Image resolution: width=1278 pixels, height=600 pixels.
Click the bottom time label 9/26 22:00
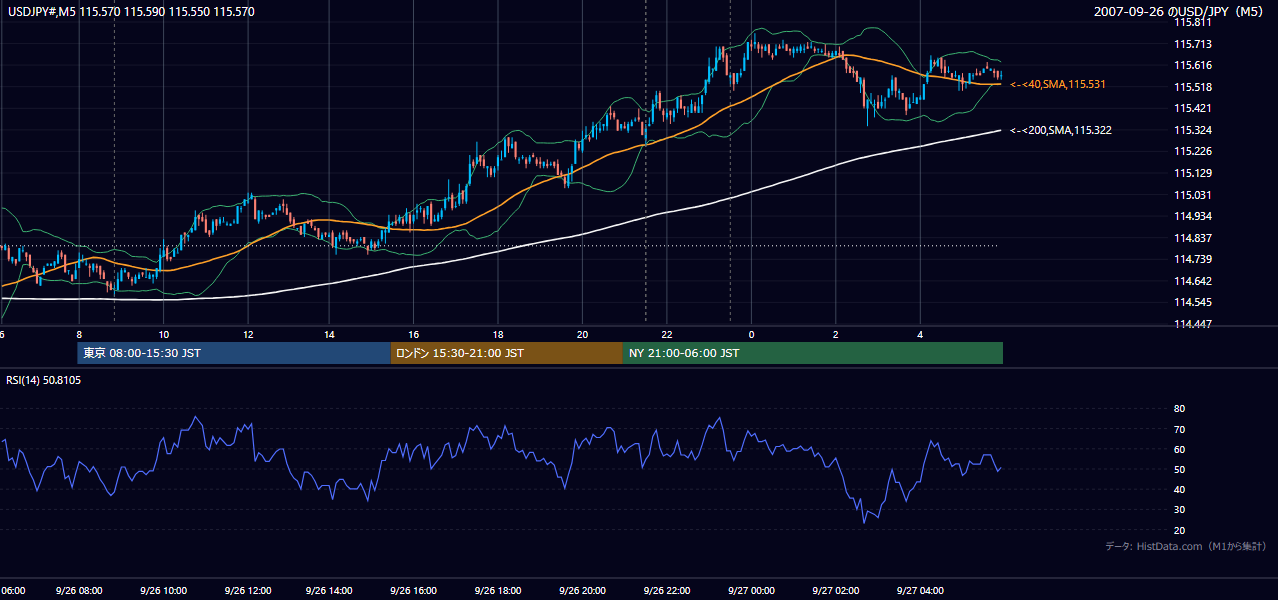pyautogui.click(x=666, y=591)
